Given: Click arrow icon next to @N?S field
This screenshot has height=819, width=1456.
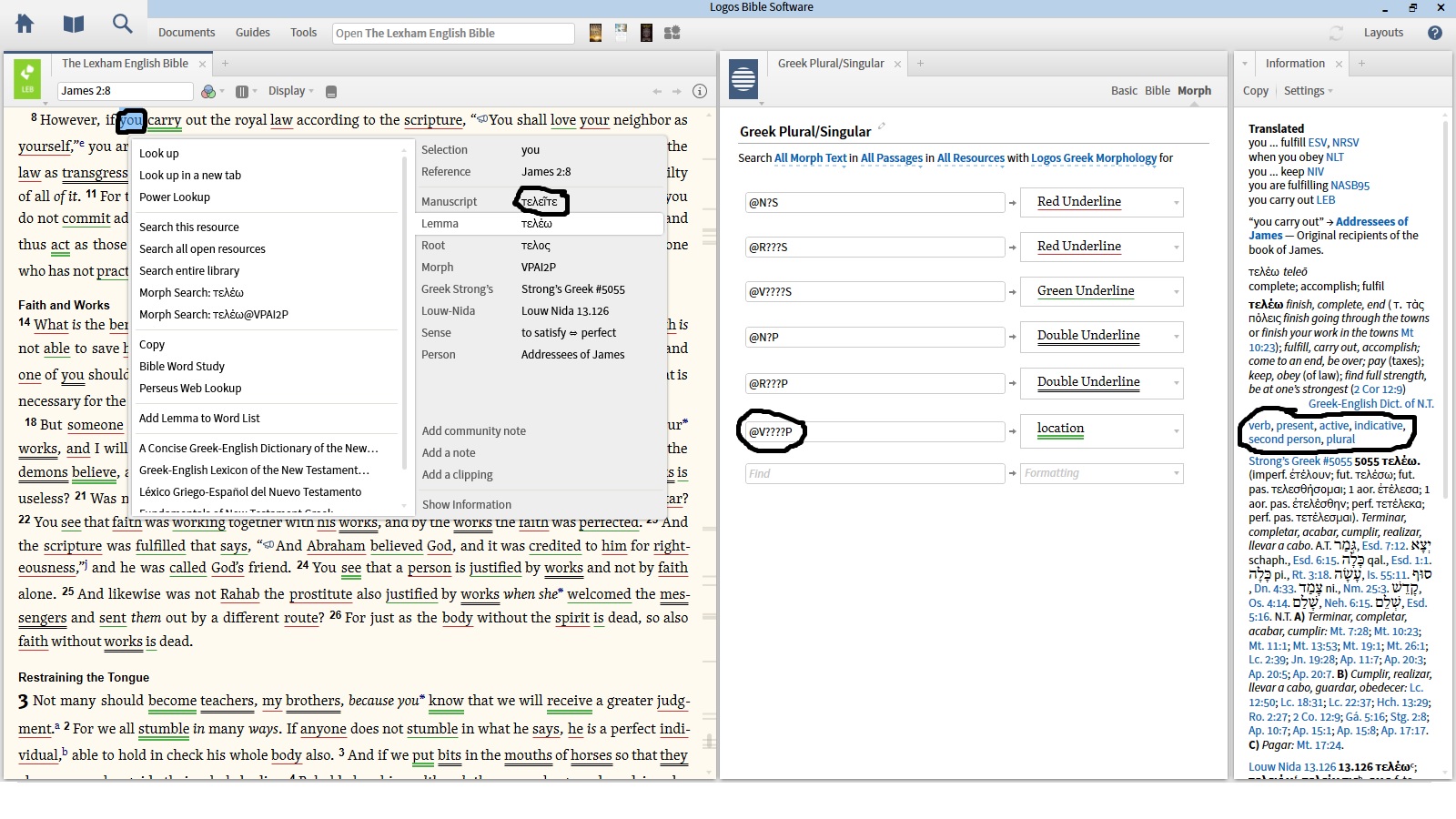Looking at the screenshot, I should pyautogui.click(x=1012, y=203).
